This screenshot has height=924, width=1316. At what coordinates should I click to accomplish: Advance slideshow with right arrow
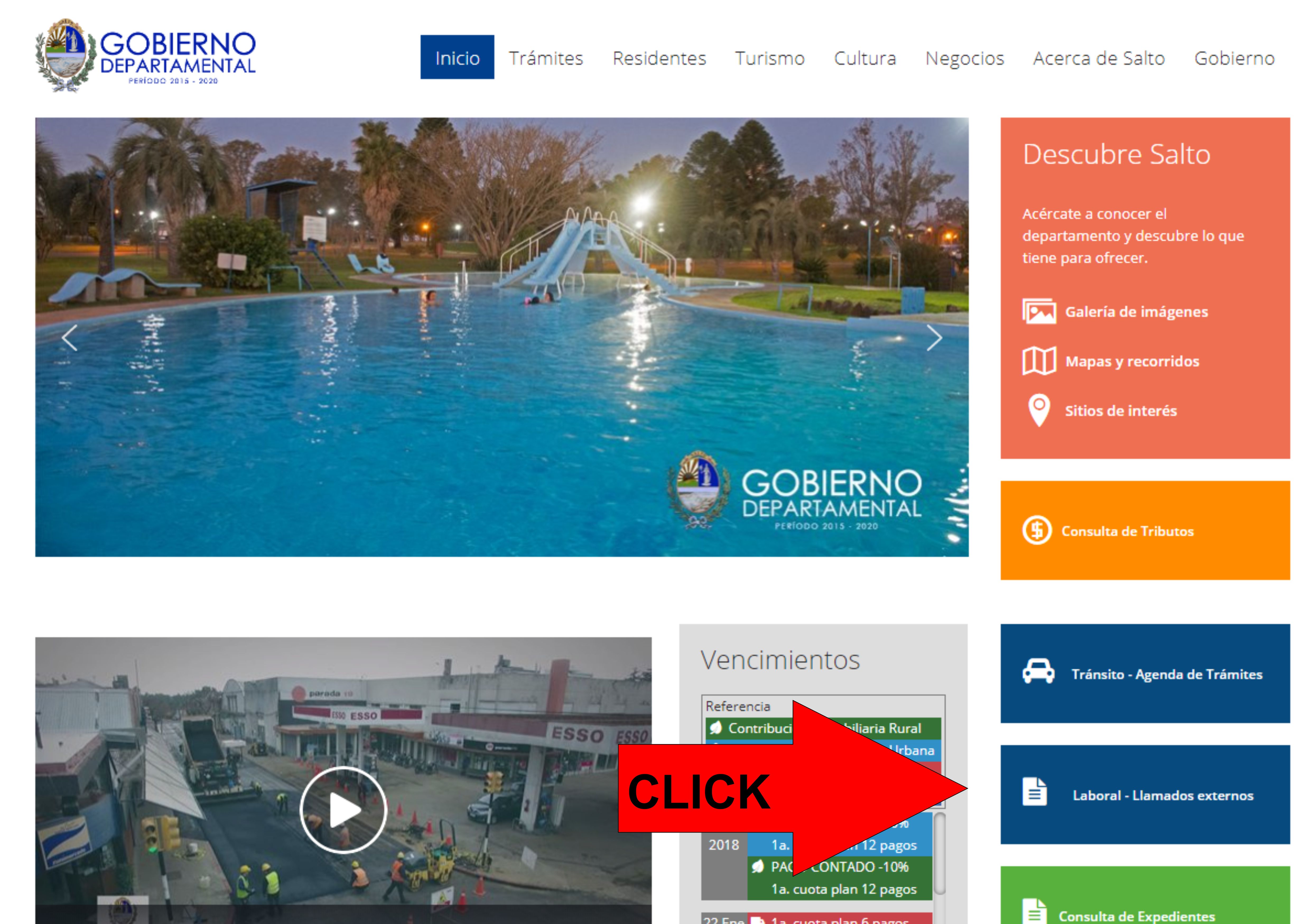(x=934, y=338)
